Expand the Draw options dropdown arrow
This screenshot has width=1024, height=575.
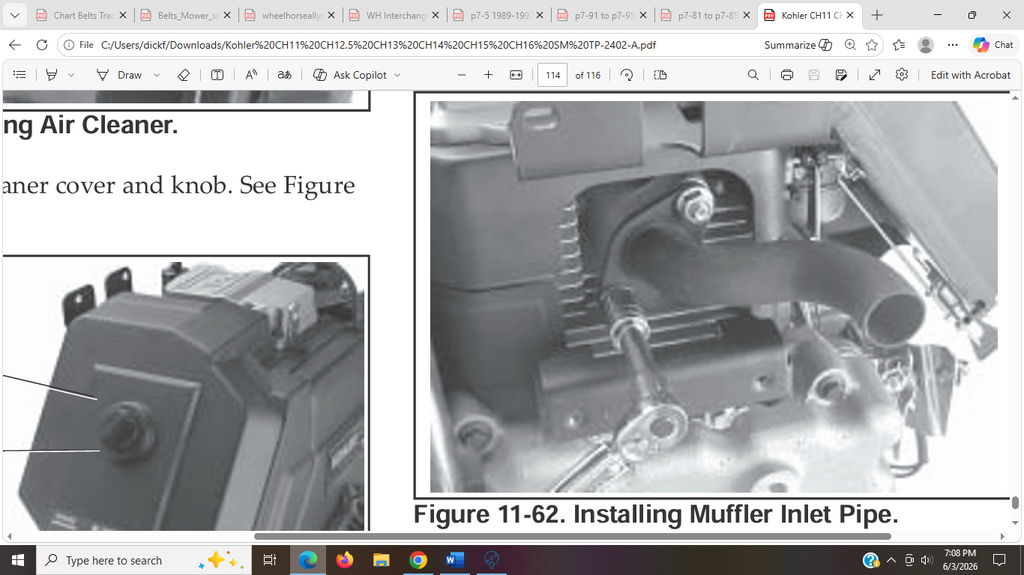point(157,75)
